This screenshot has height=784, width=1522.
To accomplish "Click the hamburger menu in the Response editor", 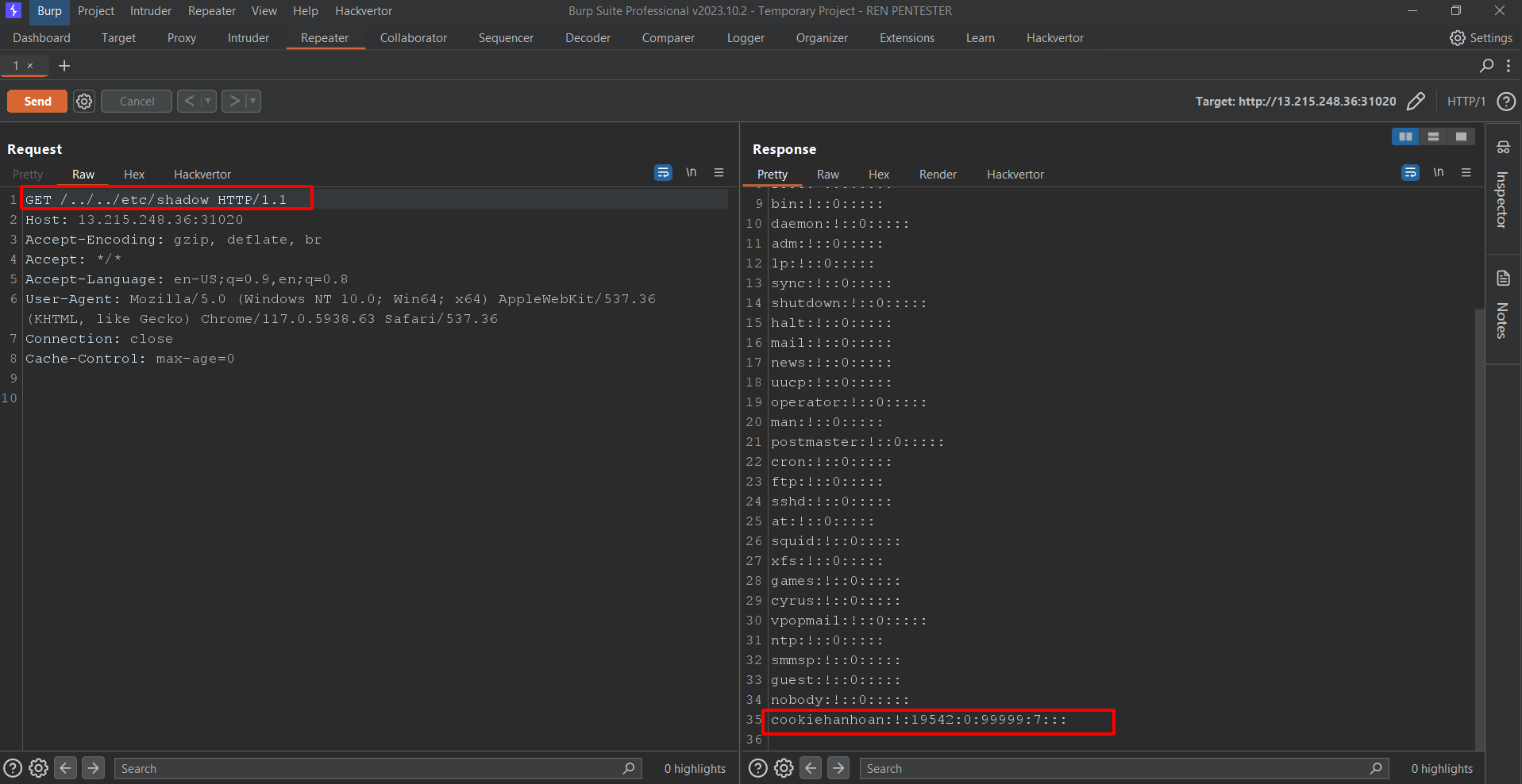I will (x=1466, y=172).
